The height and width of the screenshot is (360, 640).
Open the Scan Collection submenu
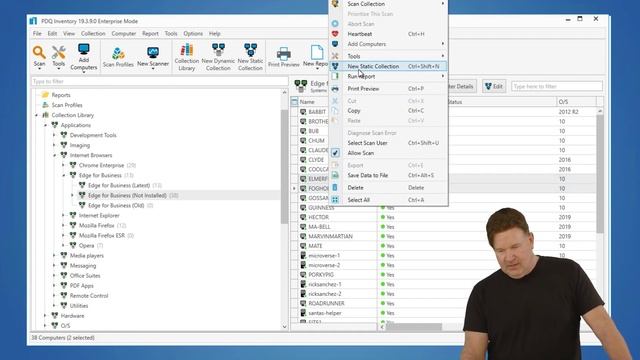point(389,4)
